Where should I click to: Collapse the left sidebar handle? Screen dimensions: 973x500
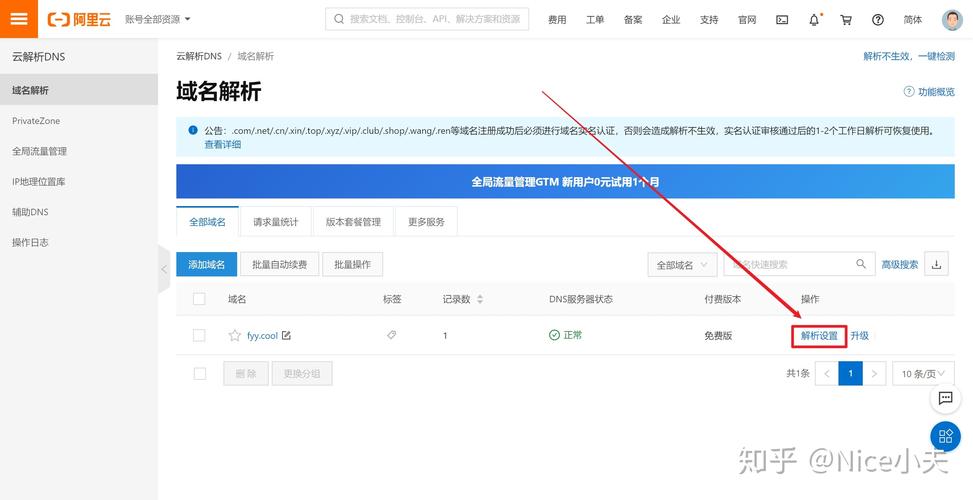point(164,269)
